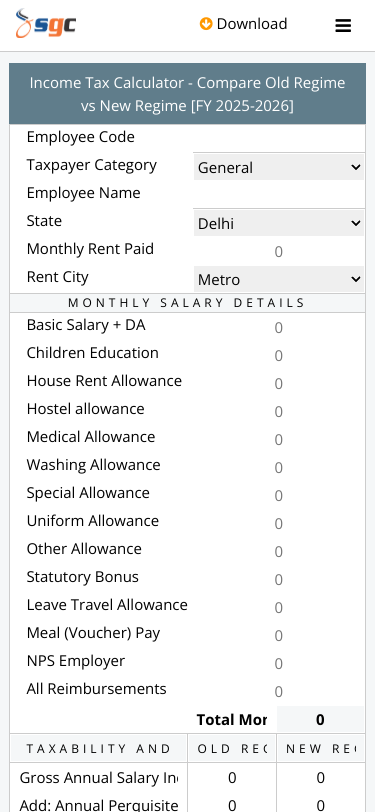375x812 pixels.
Task: Open the Rent City dropdown
Action: (279, 280)
